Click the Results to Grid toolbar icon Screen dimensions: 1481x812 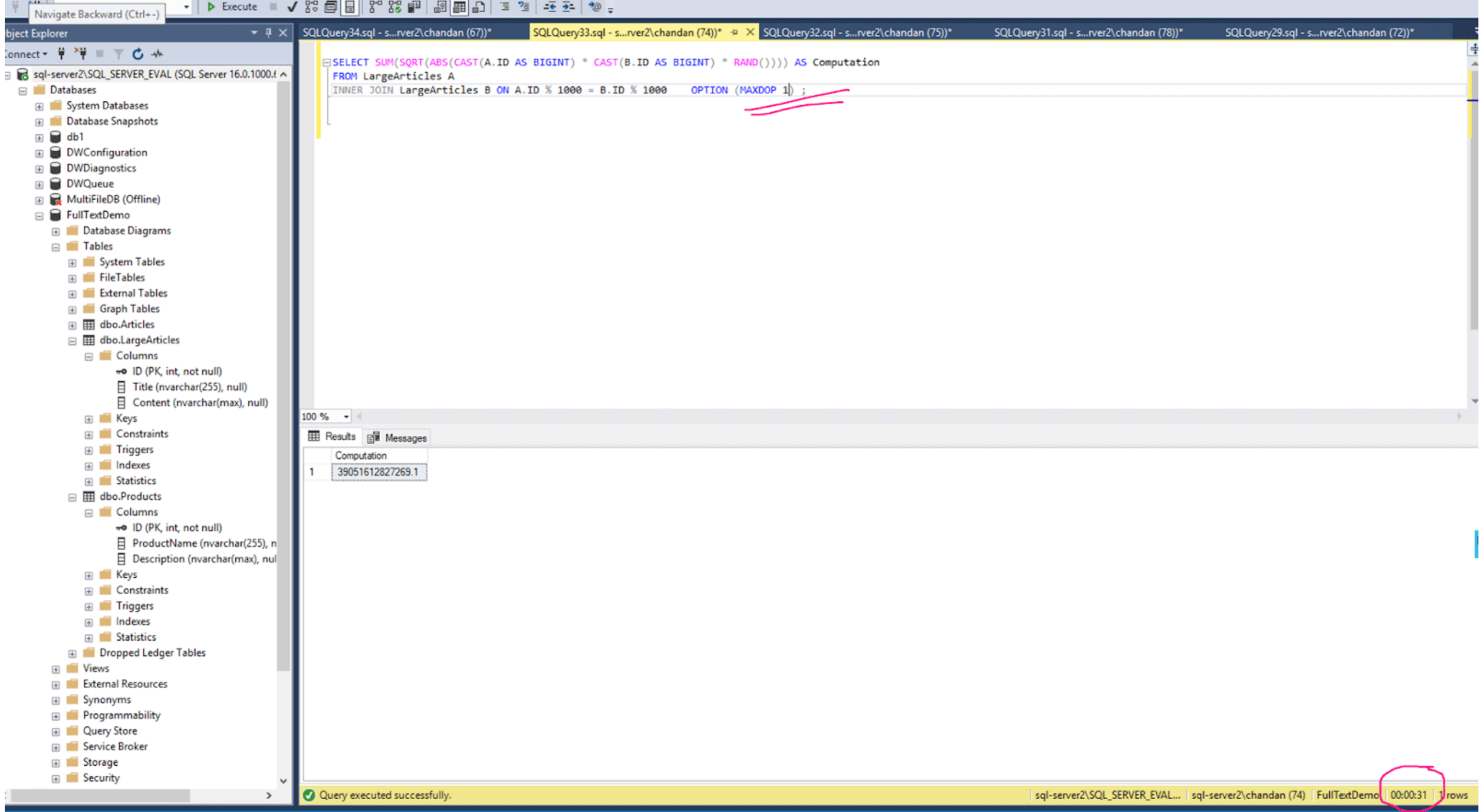(459, 7)
